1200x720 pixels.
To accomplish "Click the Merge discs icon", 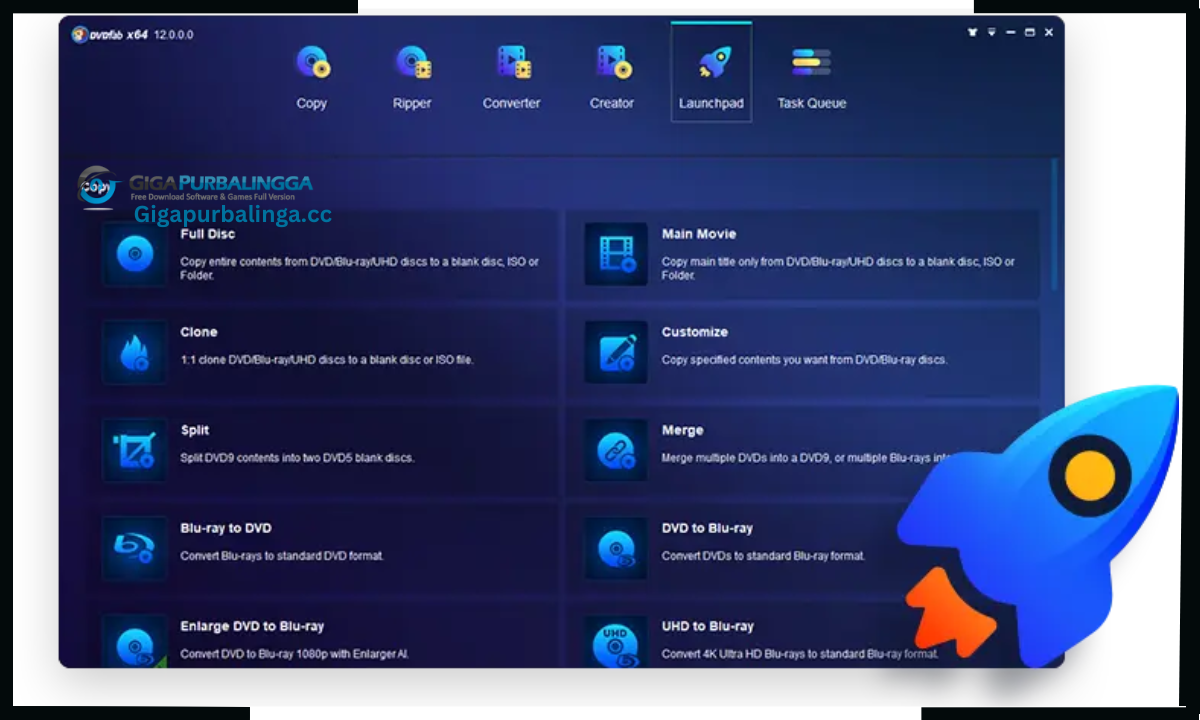I will [x=616, y=450].
